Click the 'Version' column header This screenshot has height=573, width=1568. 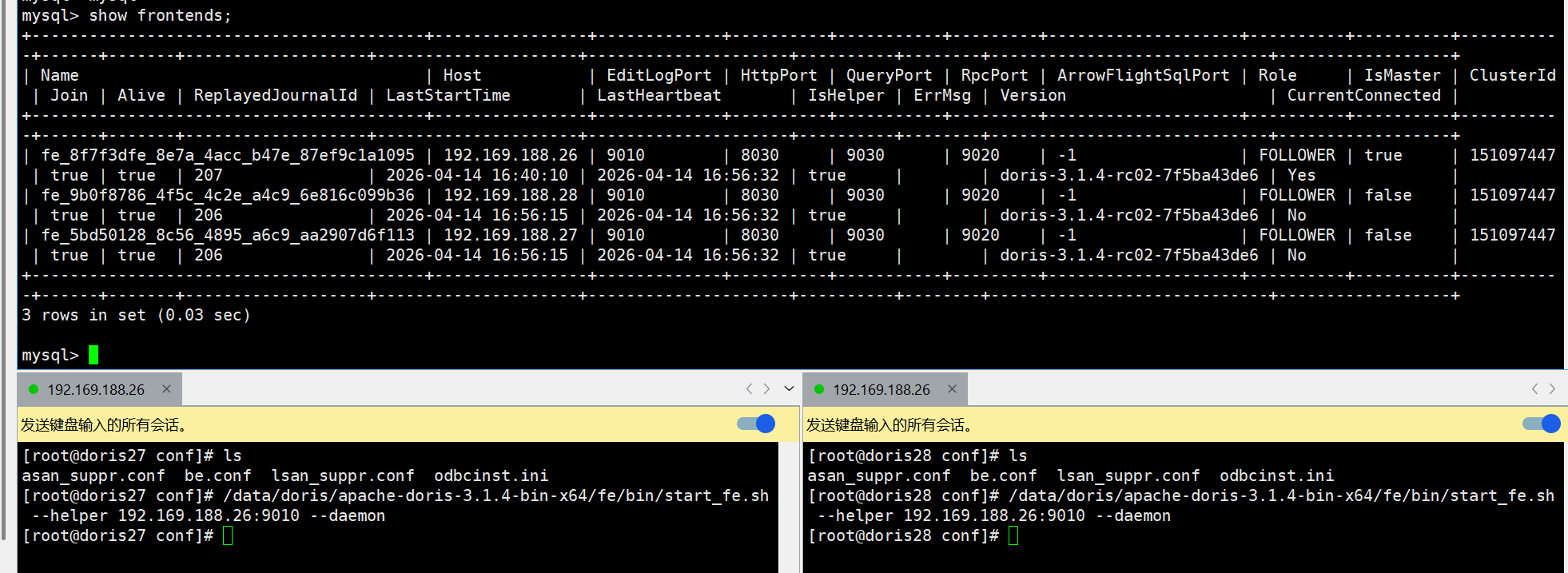click(1033, 95)
